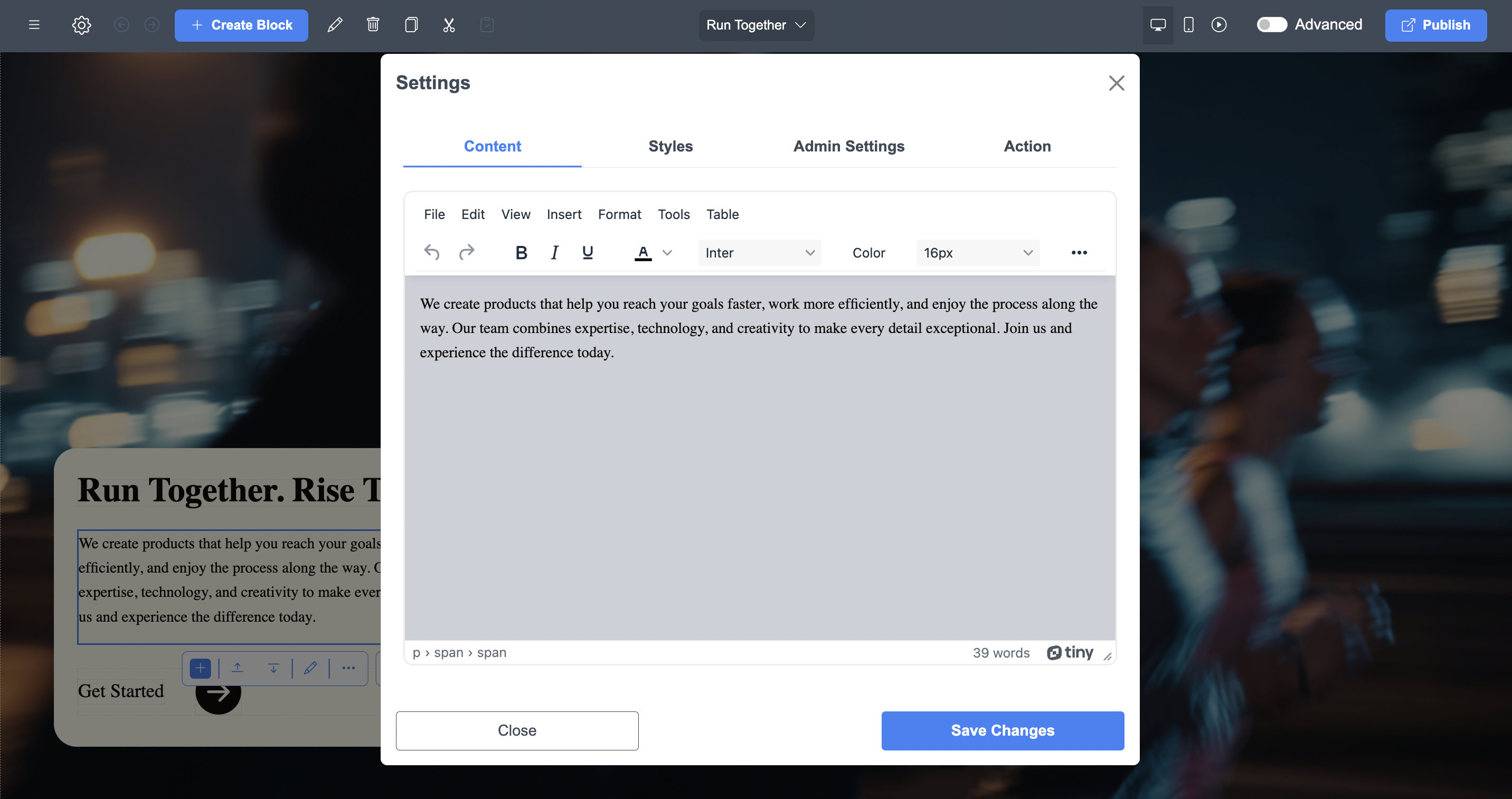Viewport: 1512px width, 799px height.
Task: Open preview with the play icon
Action: pyautogui.click(x=1220, y=25)
